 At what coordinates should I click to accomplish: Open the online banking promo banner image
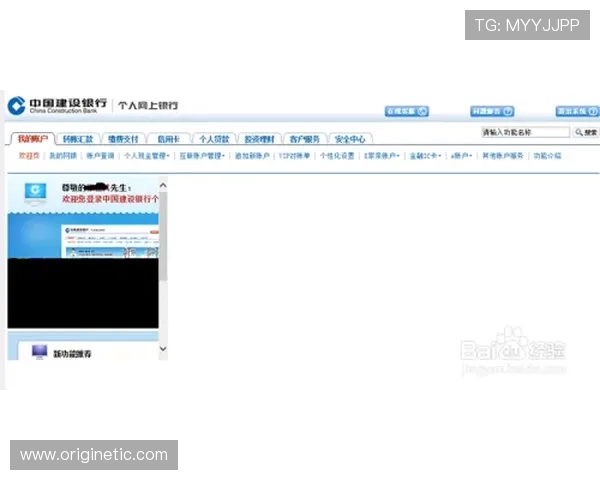tap(83, 235)
